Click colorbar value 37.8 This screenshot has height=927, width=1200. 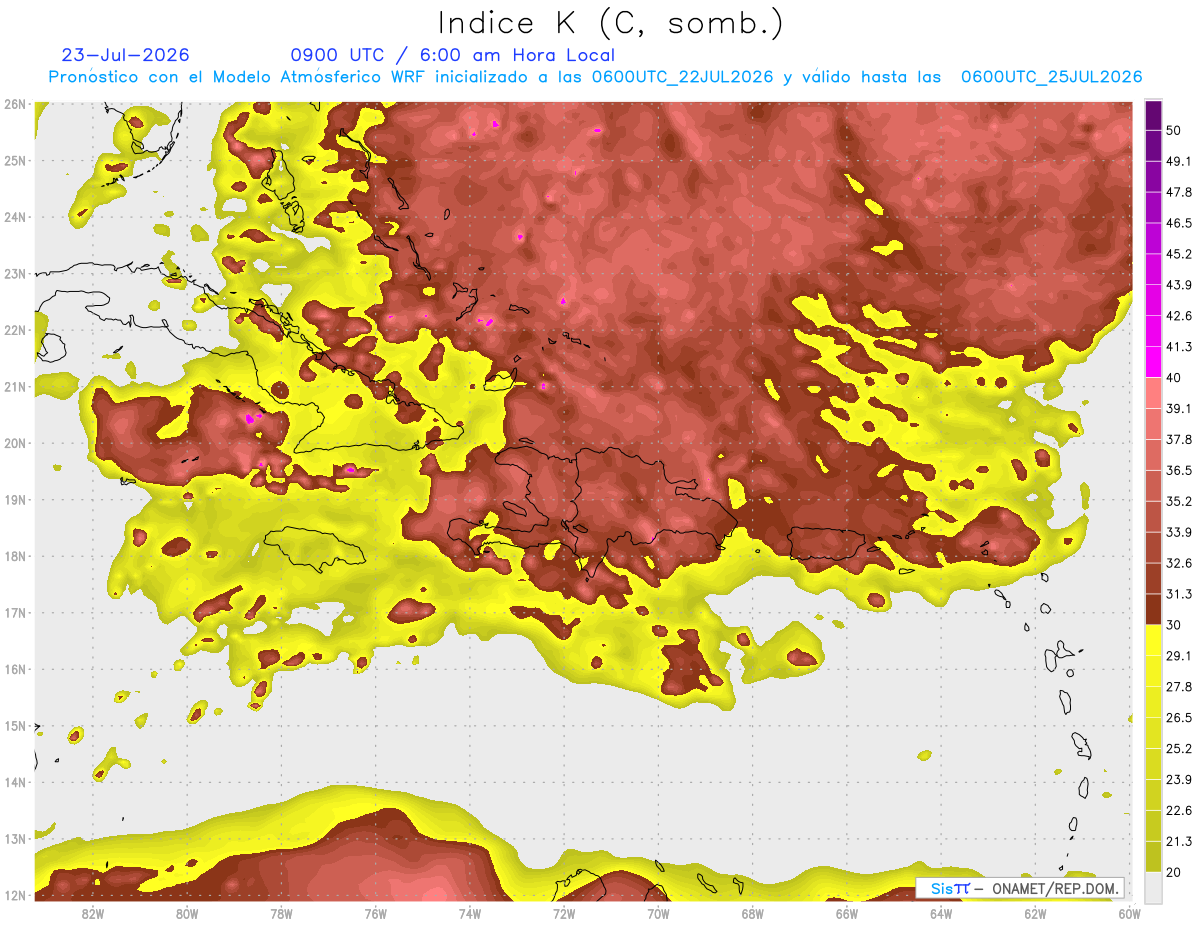1179,439
